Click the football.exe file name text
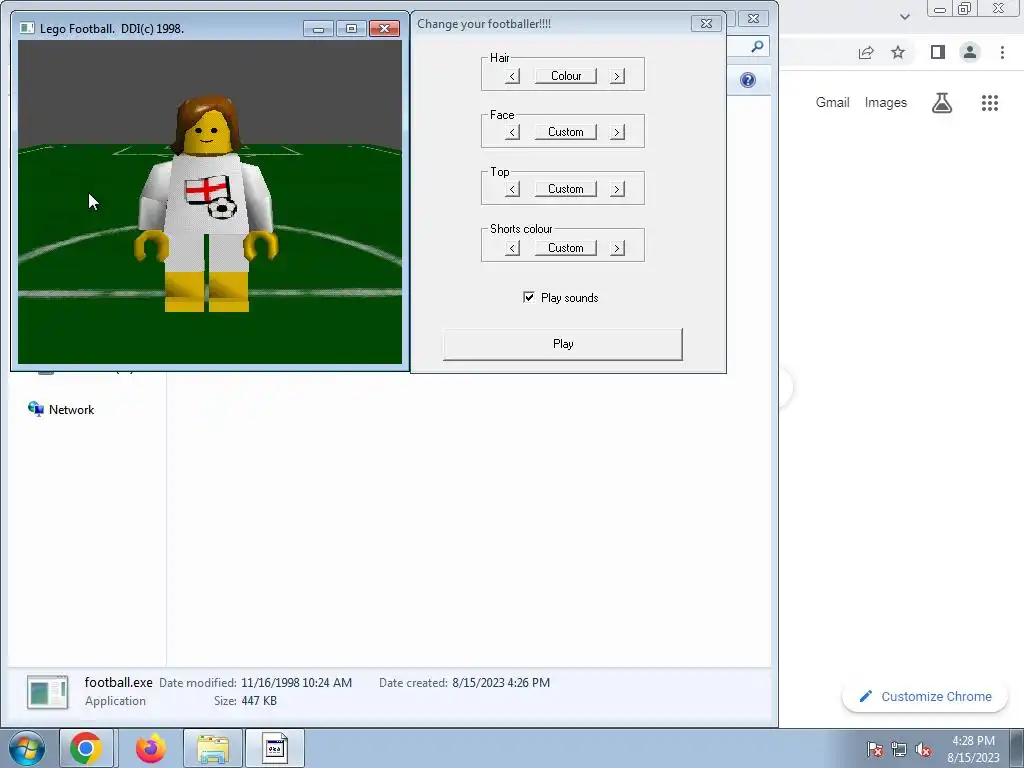This screenshot has width=1024, height=768. pyautogui.click(x=118, y=682)
